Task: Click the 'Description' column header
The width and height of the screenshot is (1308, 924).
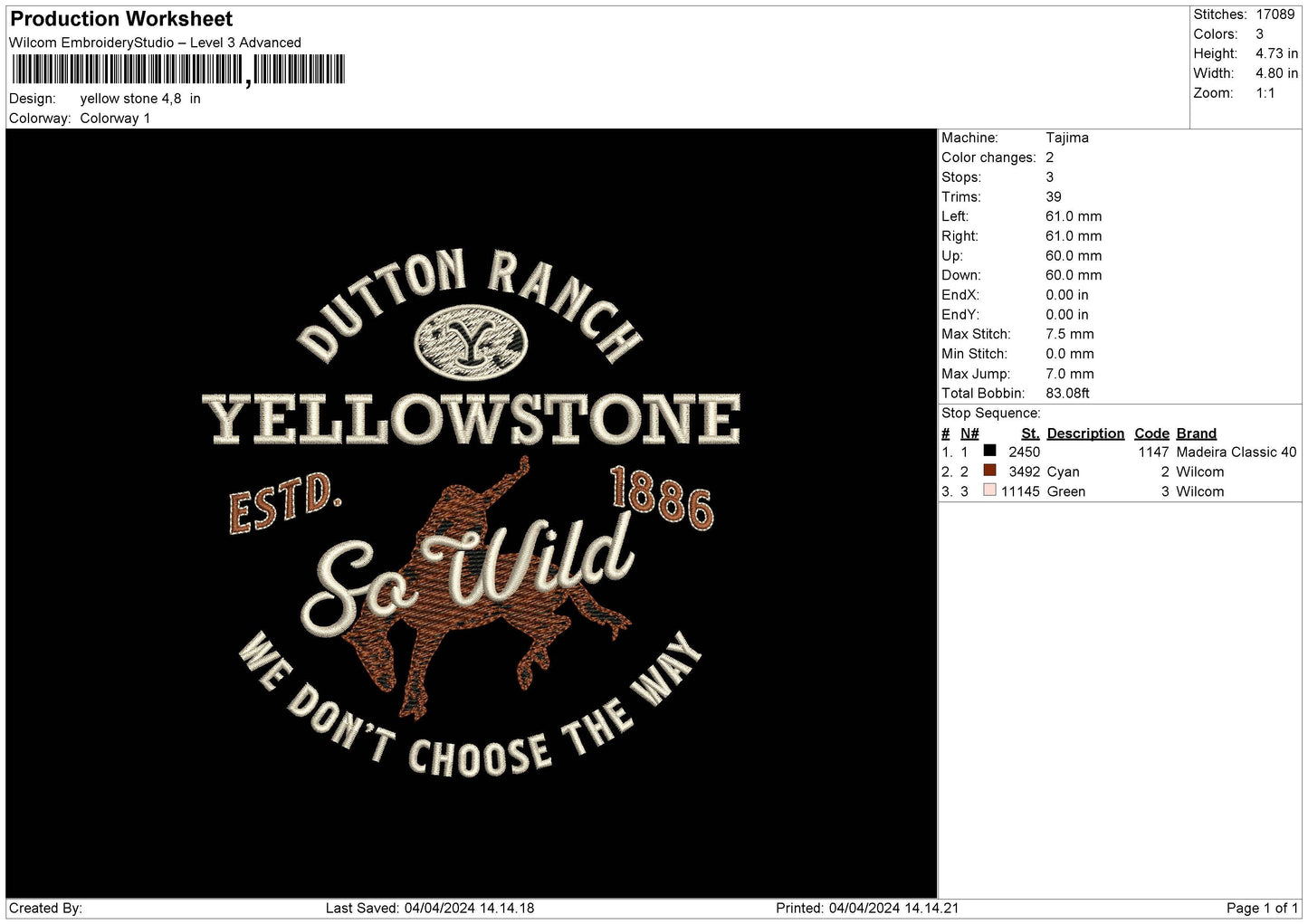Action: 1085,433
